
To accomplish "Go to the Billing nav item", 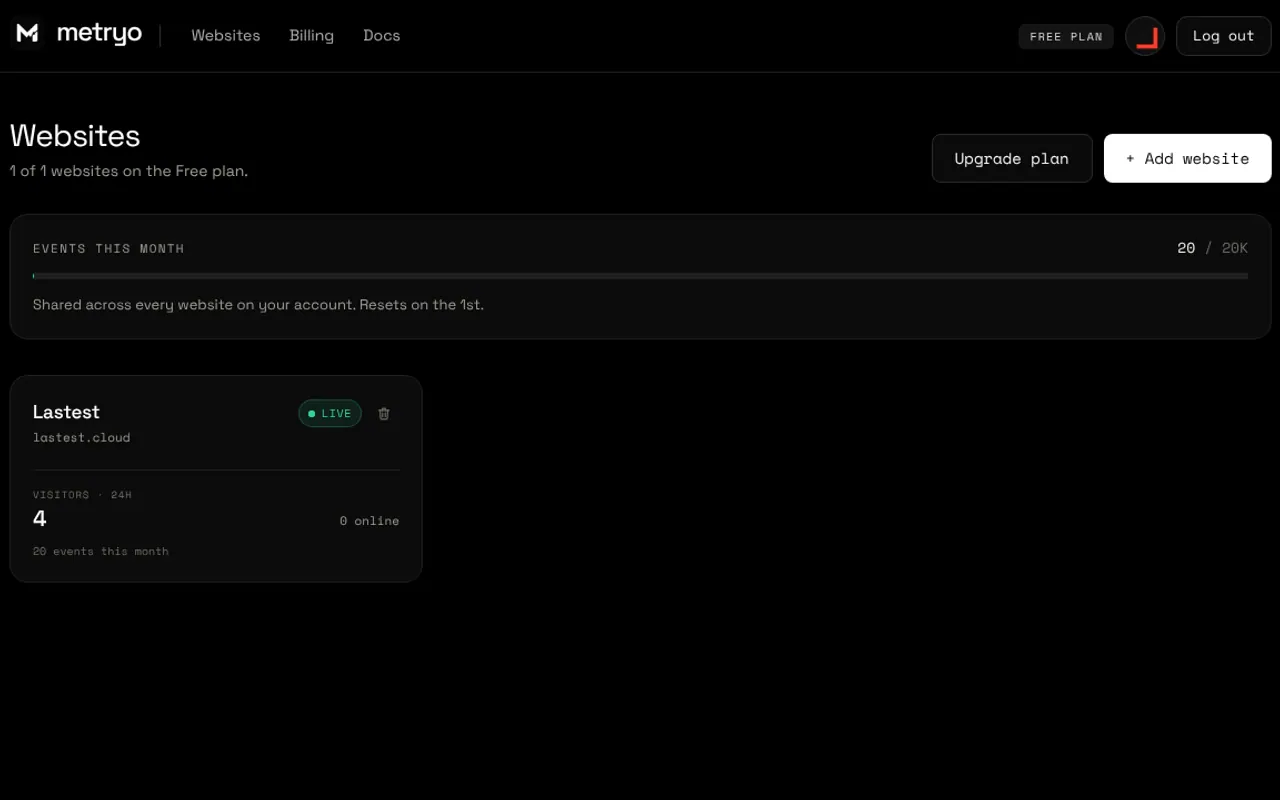I will coord(312,35).
